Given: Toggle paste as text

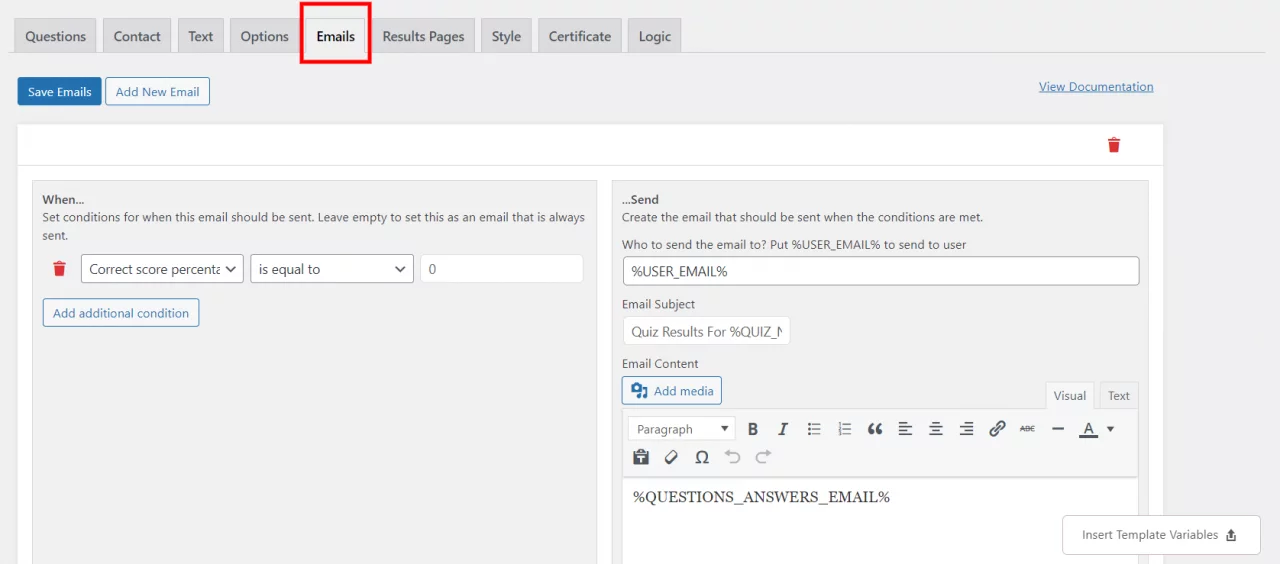Looking at the screenshot, I should [641, 457].
